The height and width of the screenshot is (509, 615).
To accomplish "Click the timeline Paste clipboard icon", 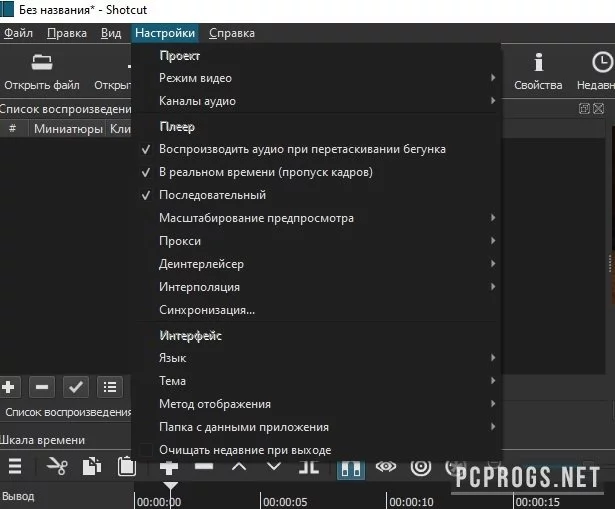I will point(127,467).
